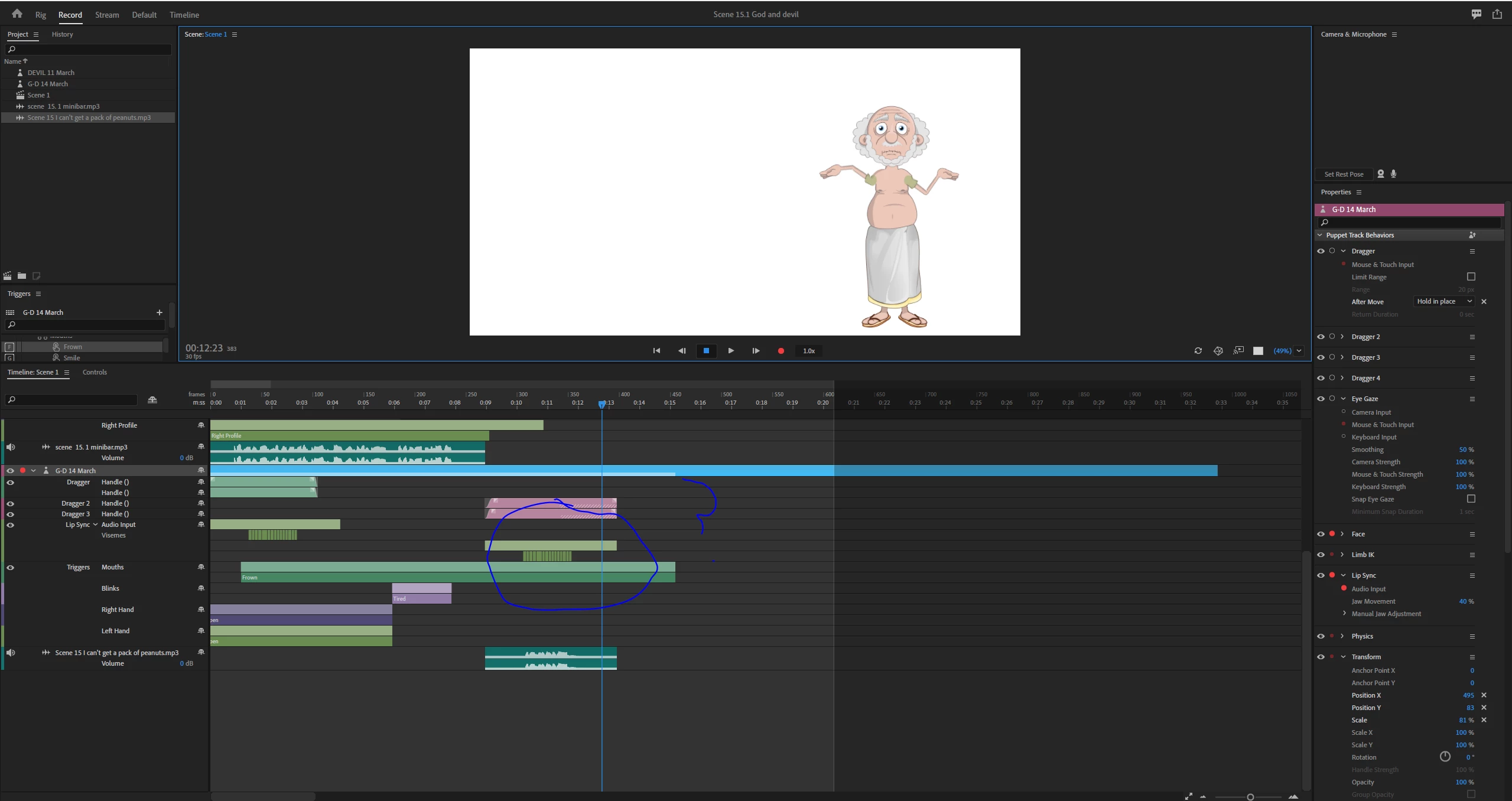
Task: Switch to the Rig tab
Action: [40, 15]
